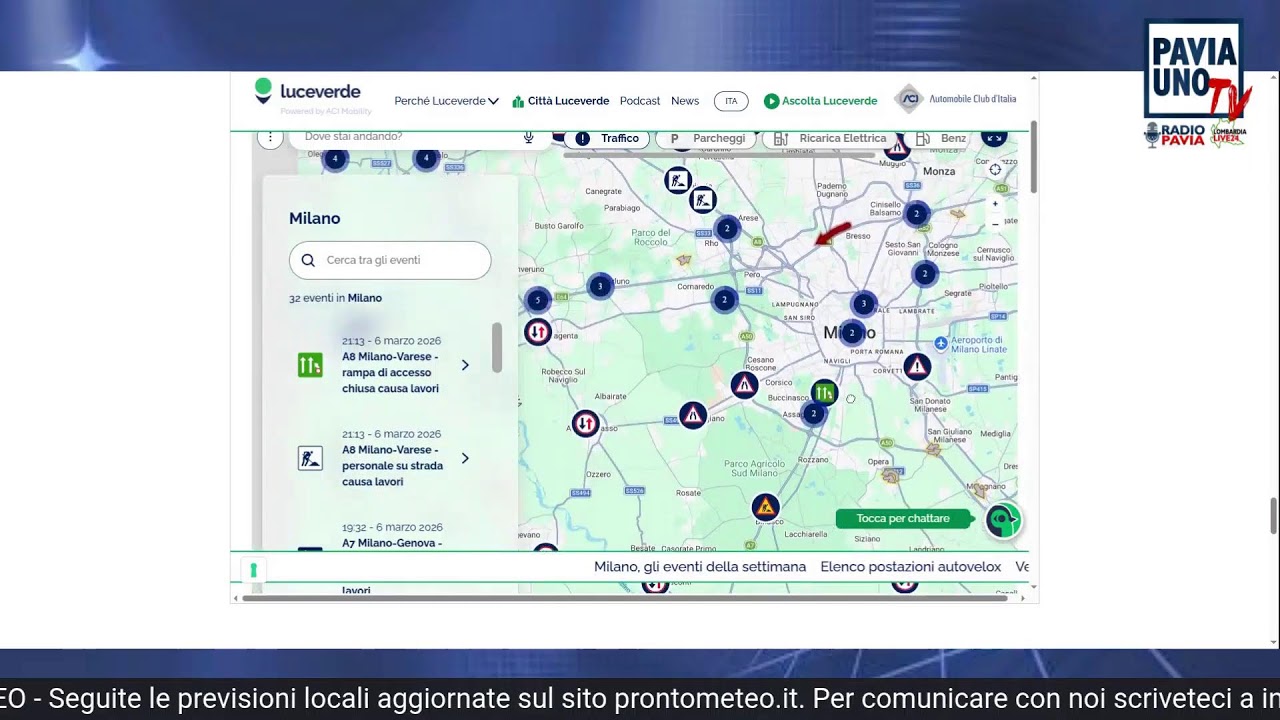
Task: Open cluster 2 marker near Assago
Action: click(814, 413)
